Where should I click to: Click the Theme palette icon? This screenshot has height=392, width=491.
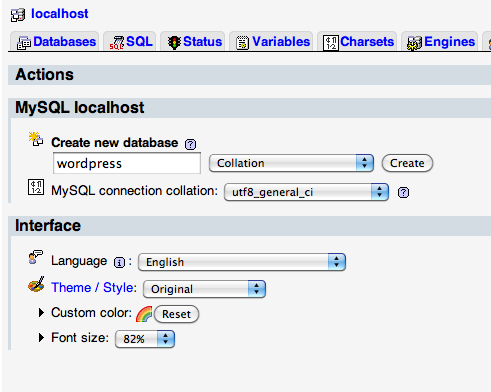point(36,284)
